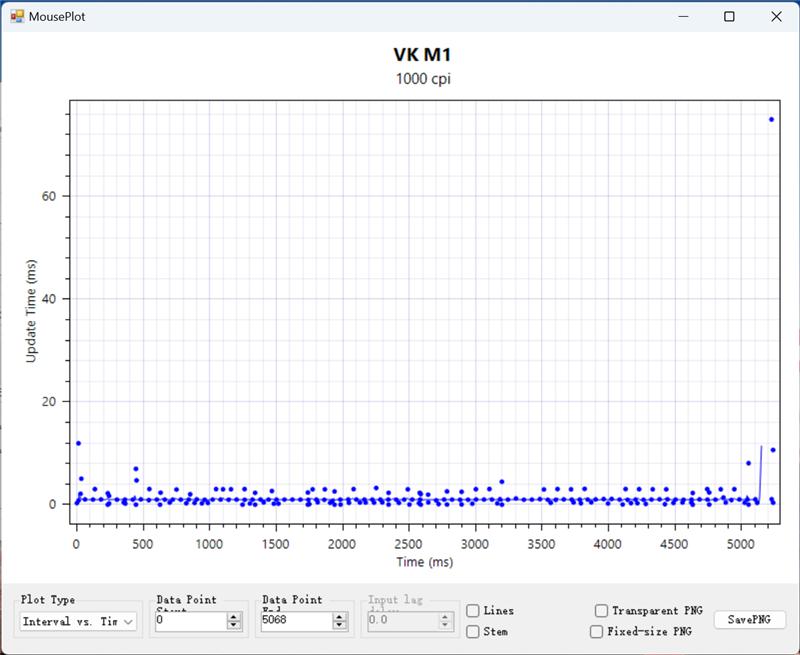The image size is (800, 655).
Task: Maximize the MousePlot window
Action: [x=729, y=16]
